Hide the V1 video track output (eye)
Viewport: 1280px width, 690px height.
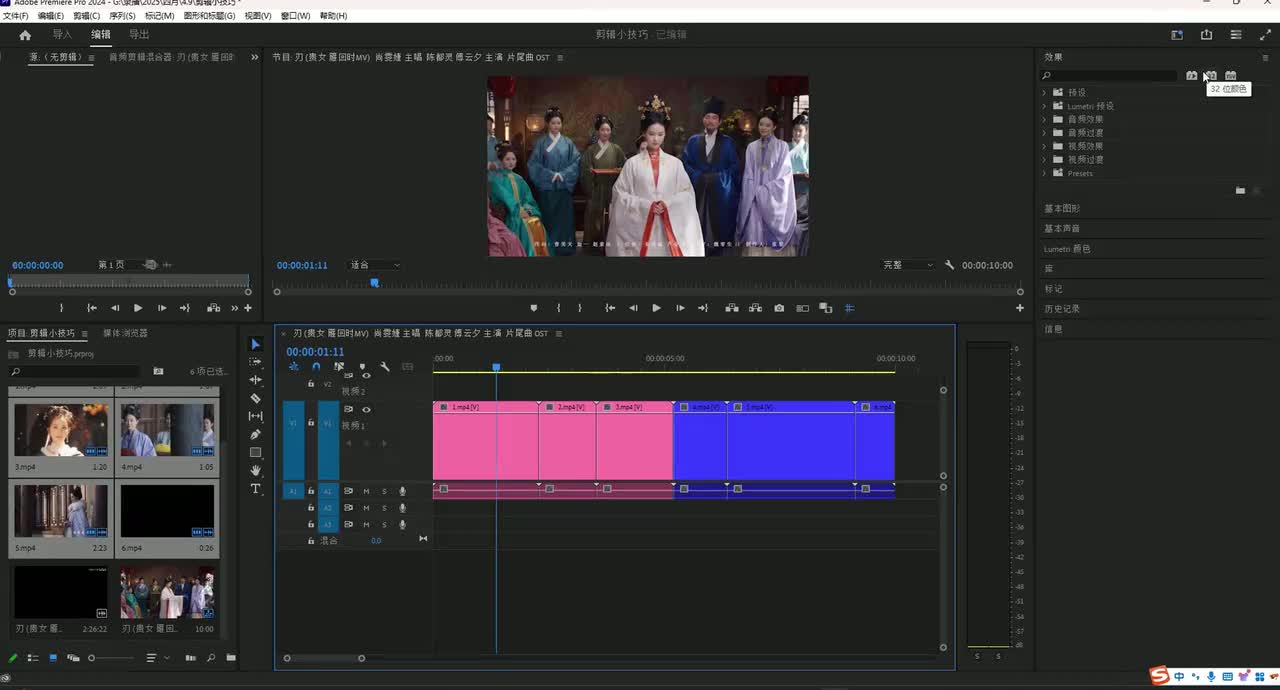(x=366, y=409)
